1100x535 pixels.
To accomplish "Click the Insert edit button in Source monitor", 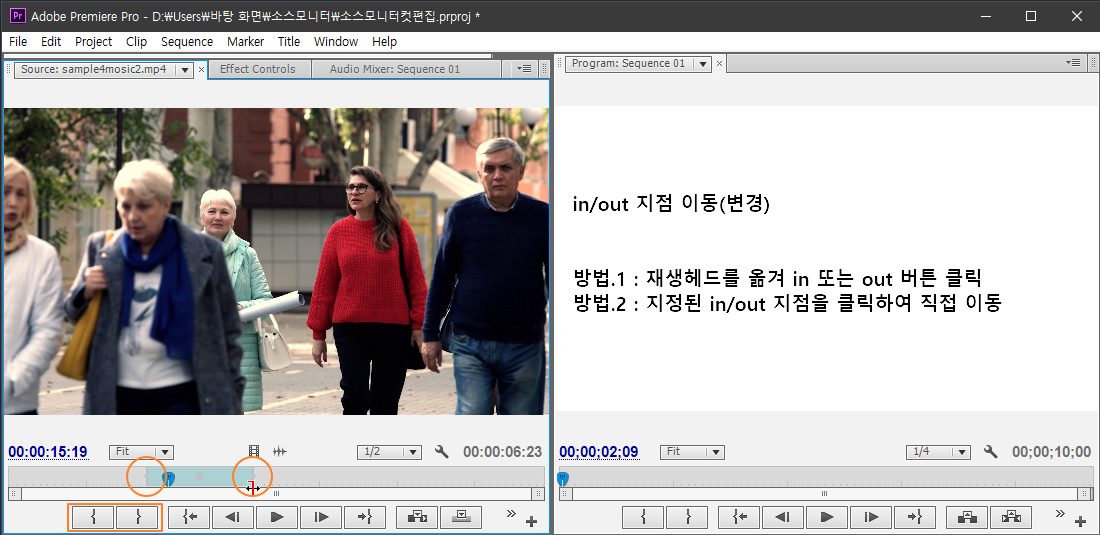I will (417, 517).
